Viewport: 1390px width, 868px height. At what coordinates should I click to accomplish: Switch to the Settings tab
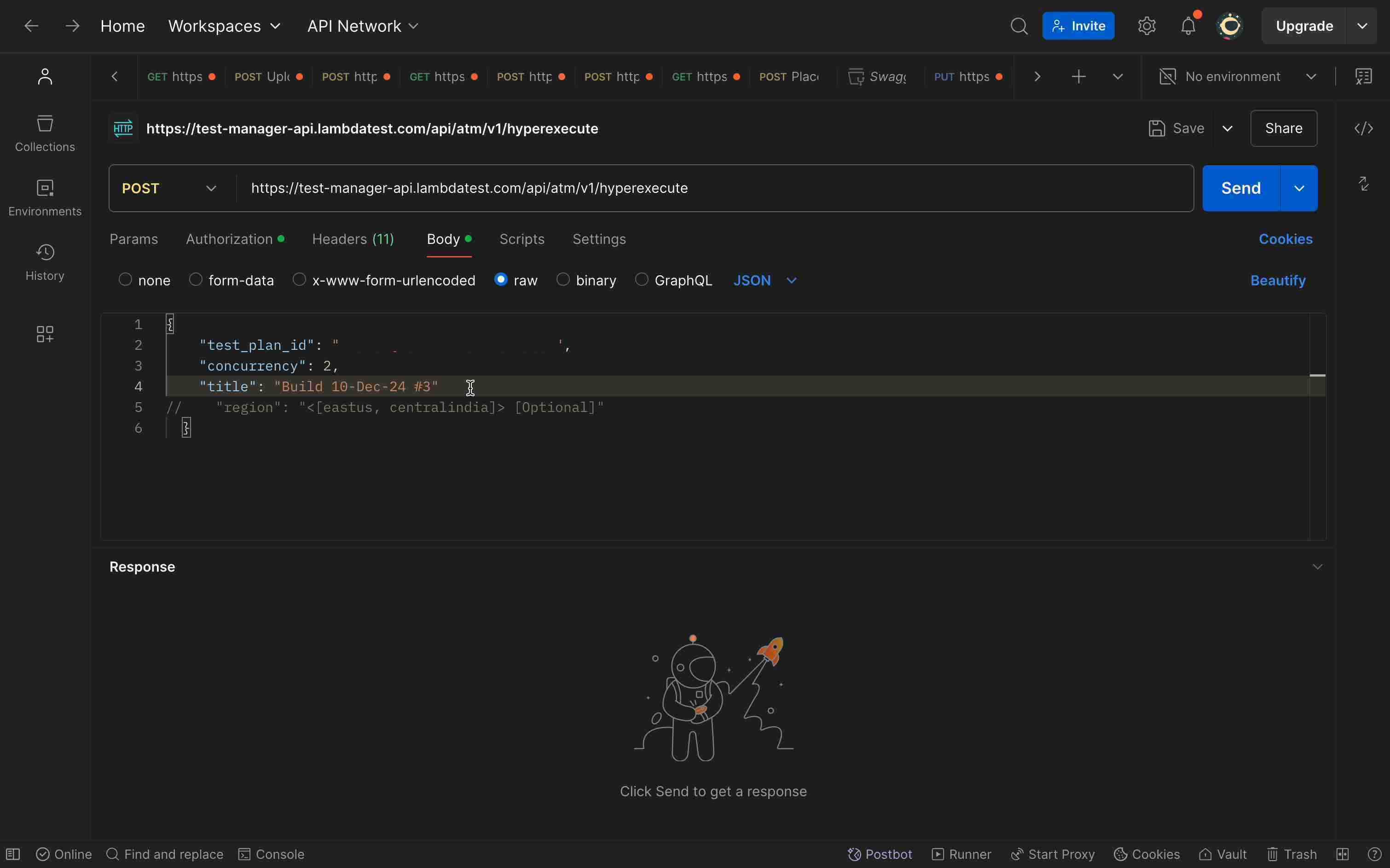click(599, 239)
